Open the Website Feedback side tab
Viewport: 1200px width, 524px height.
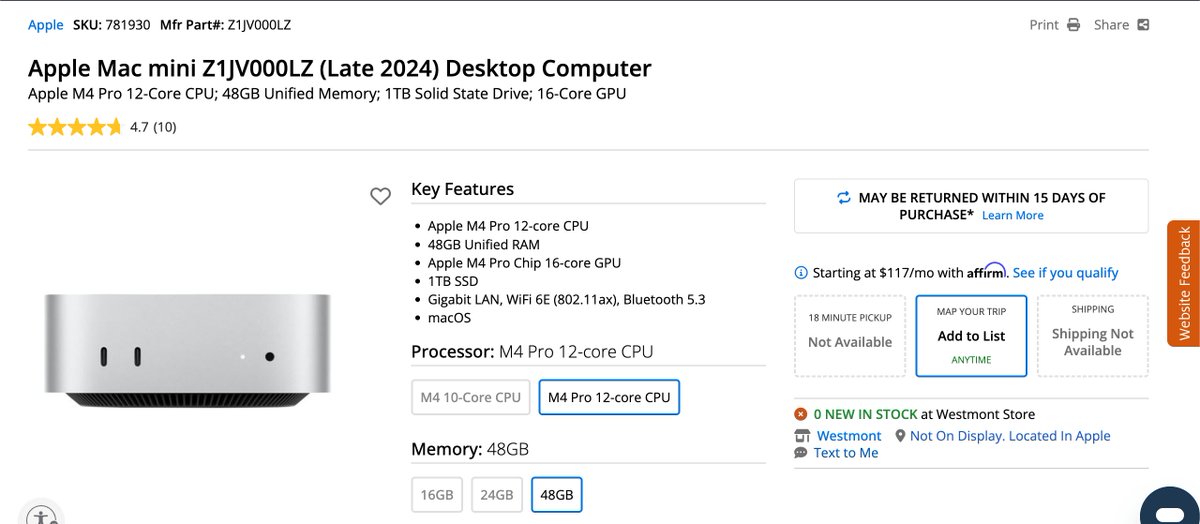[1184, 283]
